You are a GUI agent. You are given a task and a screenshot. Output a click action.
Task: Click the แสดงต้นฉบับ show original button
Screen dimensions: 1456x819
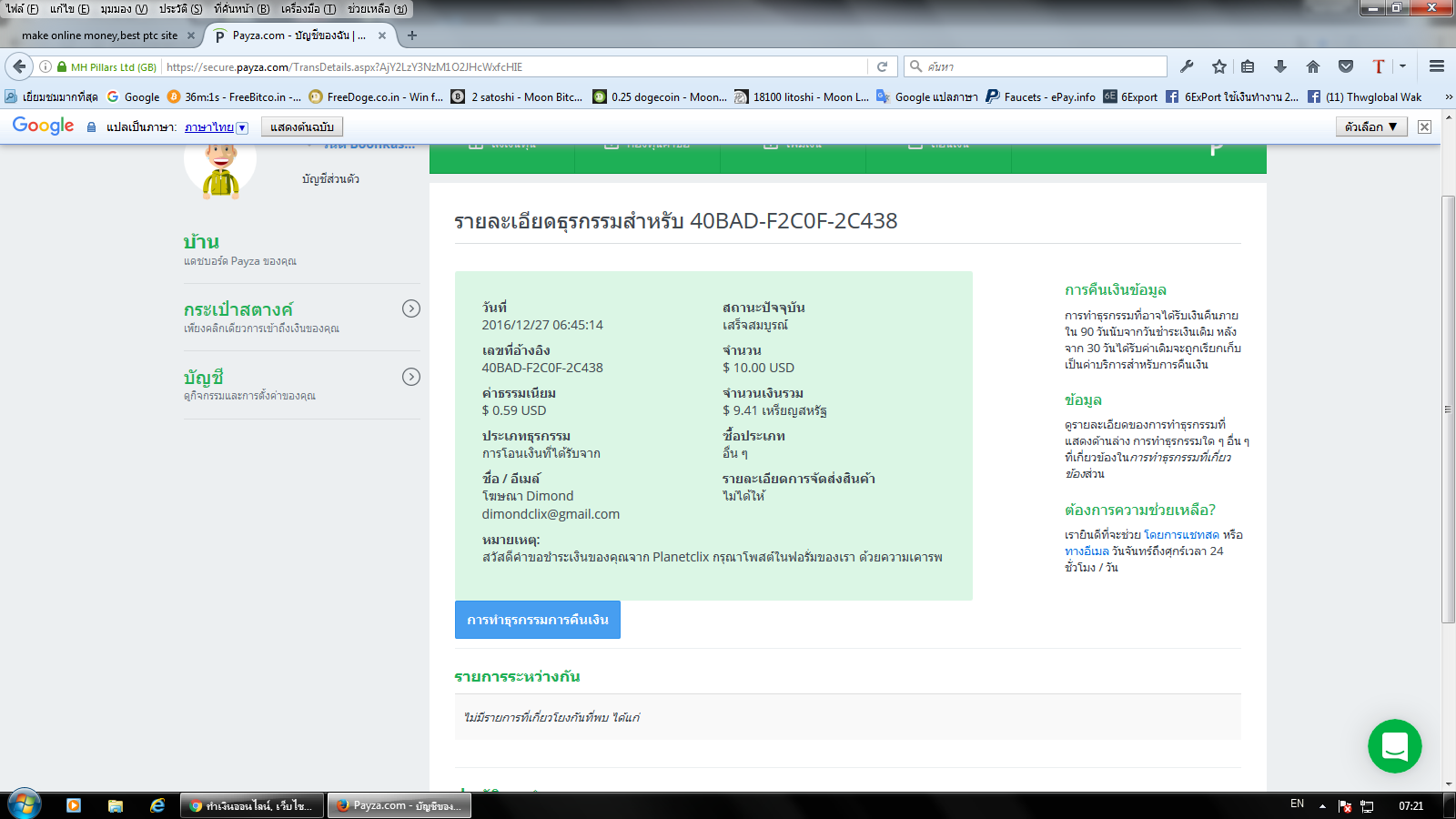click(x=302, y=126)
